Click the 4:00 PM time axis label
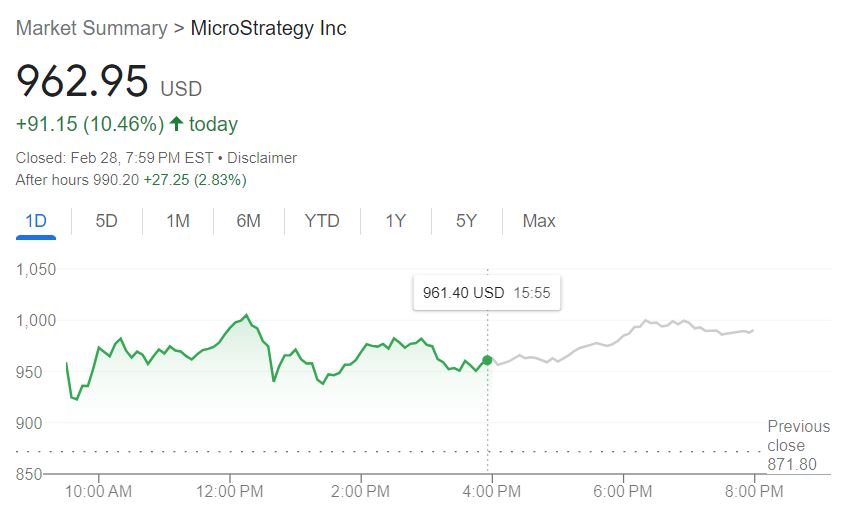The width and height of the screenshot is (853, 516). pos(492,492)
